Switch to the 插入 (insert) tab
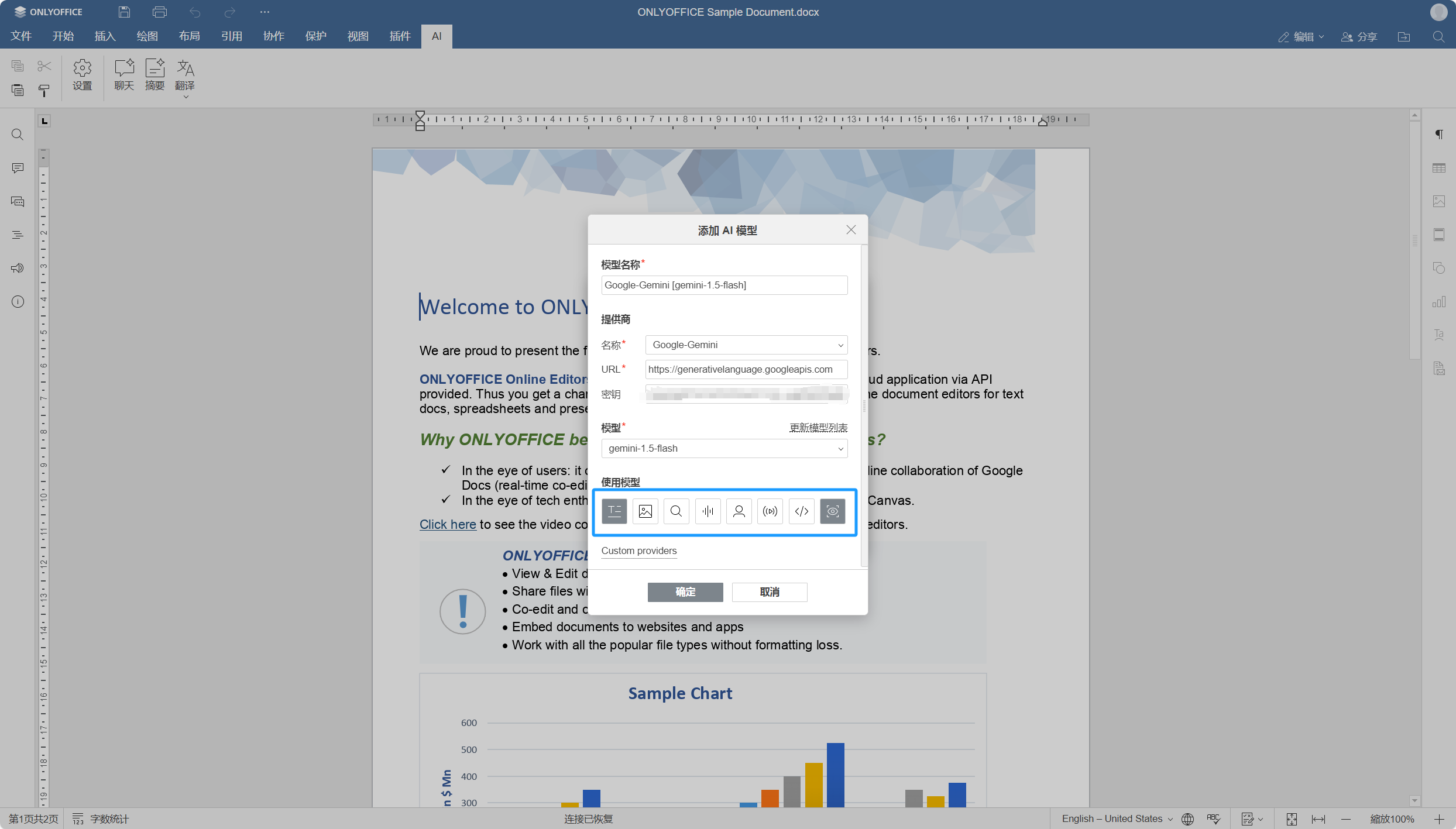The image size is (1456, 829). [105, 36]
